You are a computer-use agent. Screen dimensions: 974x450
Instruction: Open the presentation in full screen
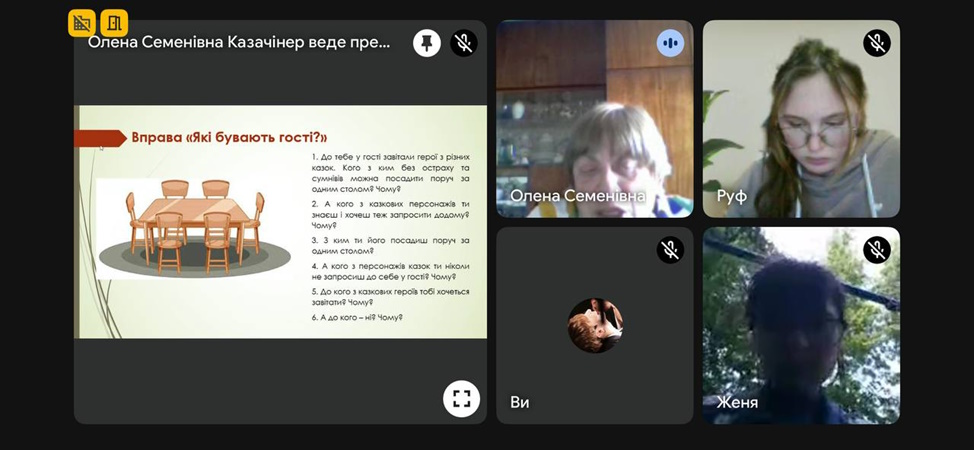pos(462,398)
